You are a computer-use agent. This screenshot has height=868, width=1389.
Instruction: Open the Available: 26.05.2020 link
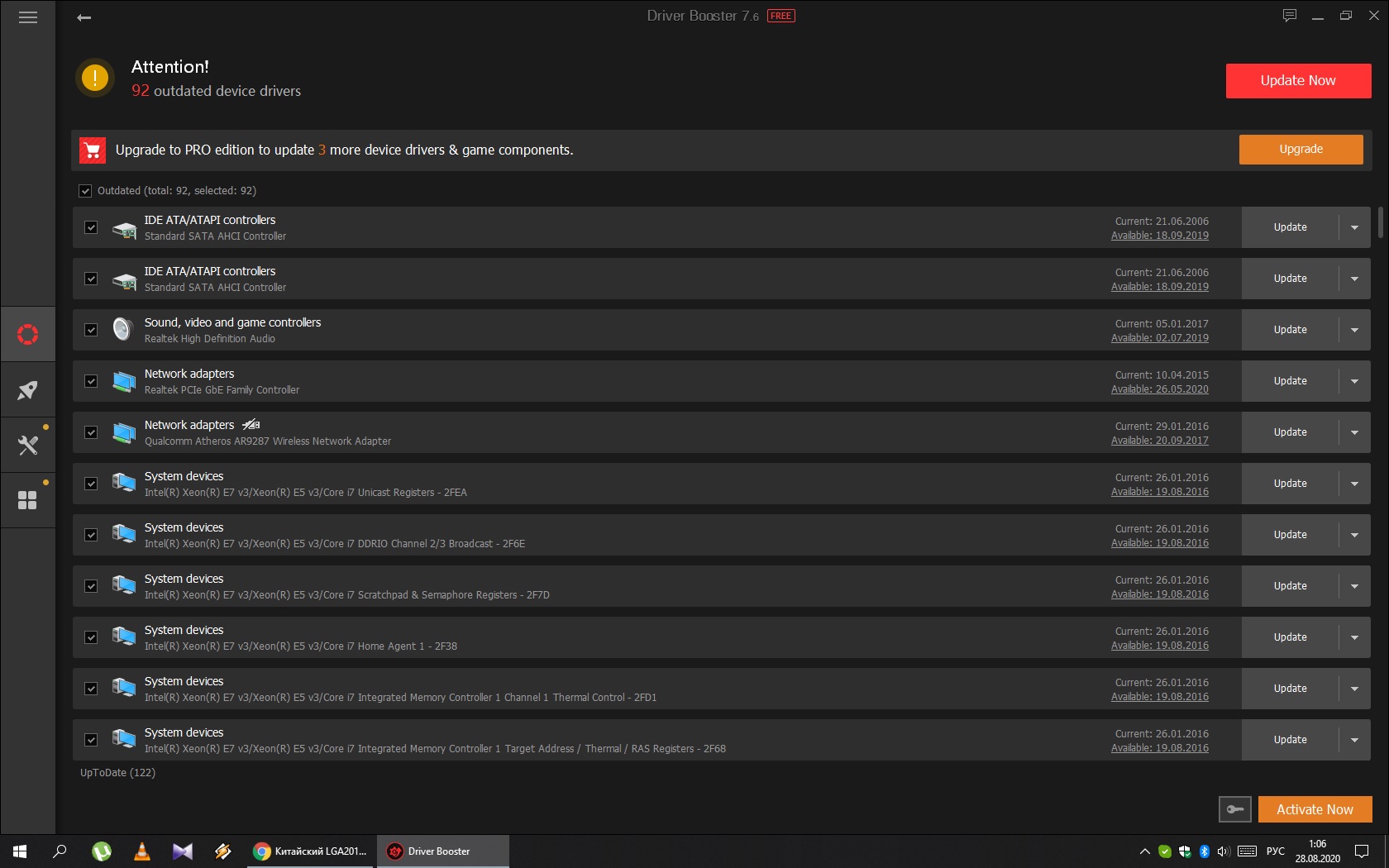(x=1160, y=389)
